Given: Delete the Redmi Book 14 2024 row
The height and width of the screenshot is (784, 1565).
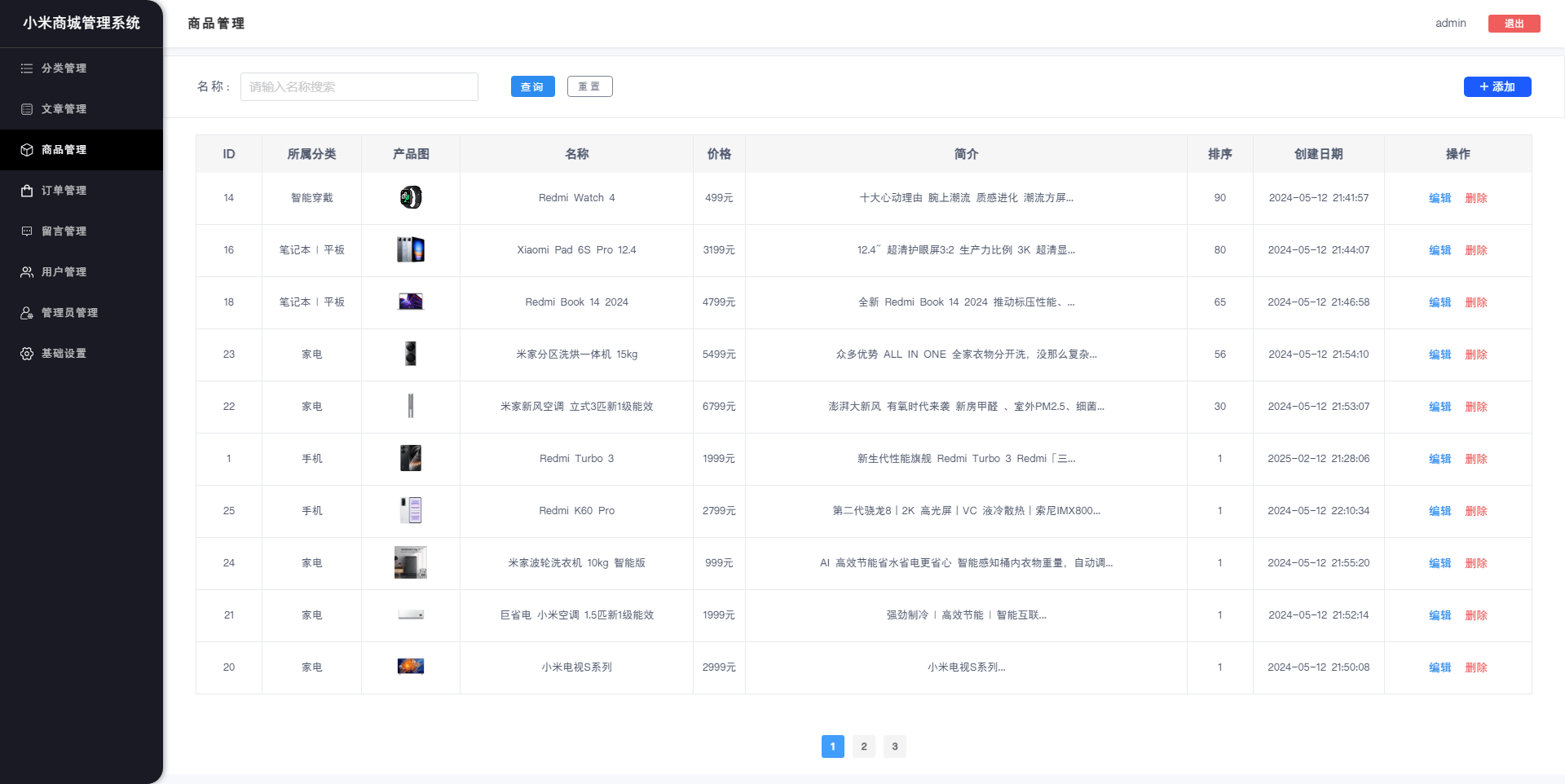Looking at the screenshot, I should pyautogui.click(x=1476, y=302).
